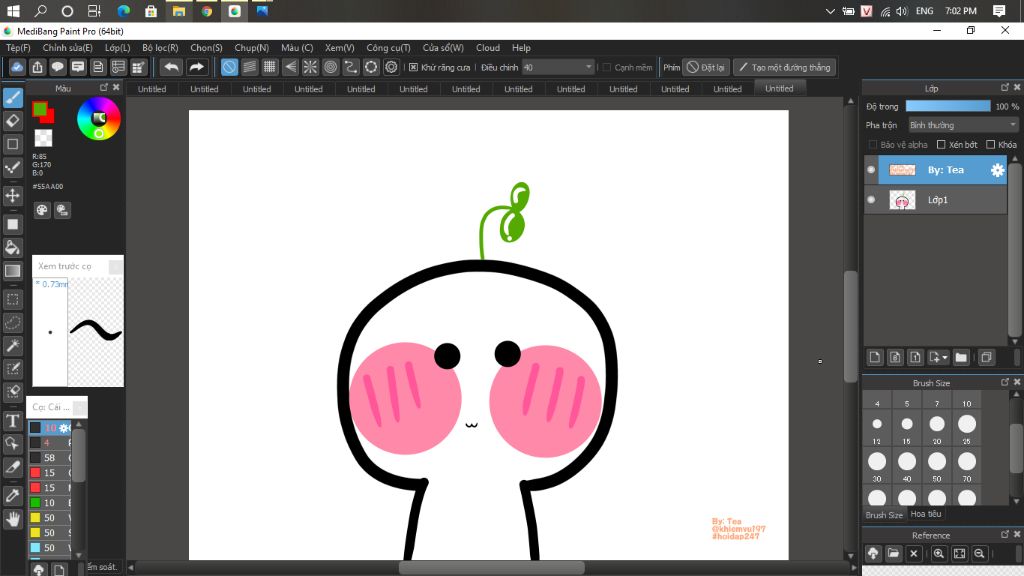Select the Gradient tool
The height and width of the screenshot is (576, 1024).
pyautogui.click(x=12, y=270)
